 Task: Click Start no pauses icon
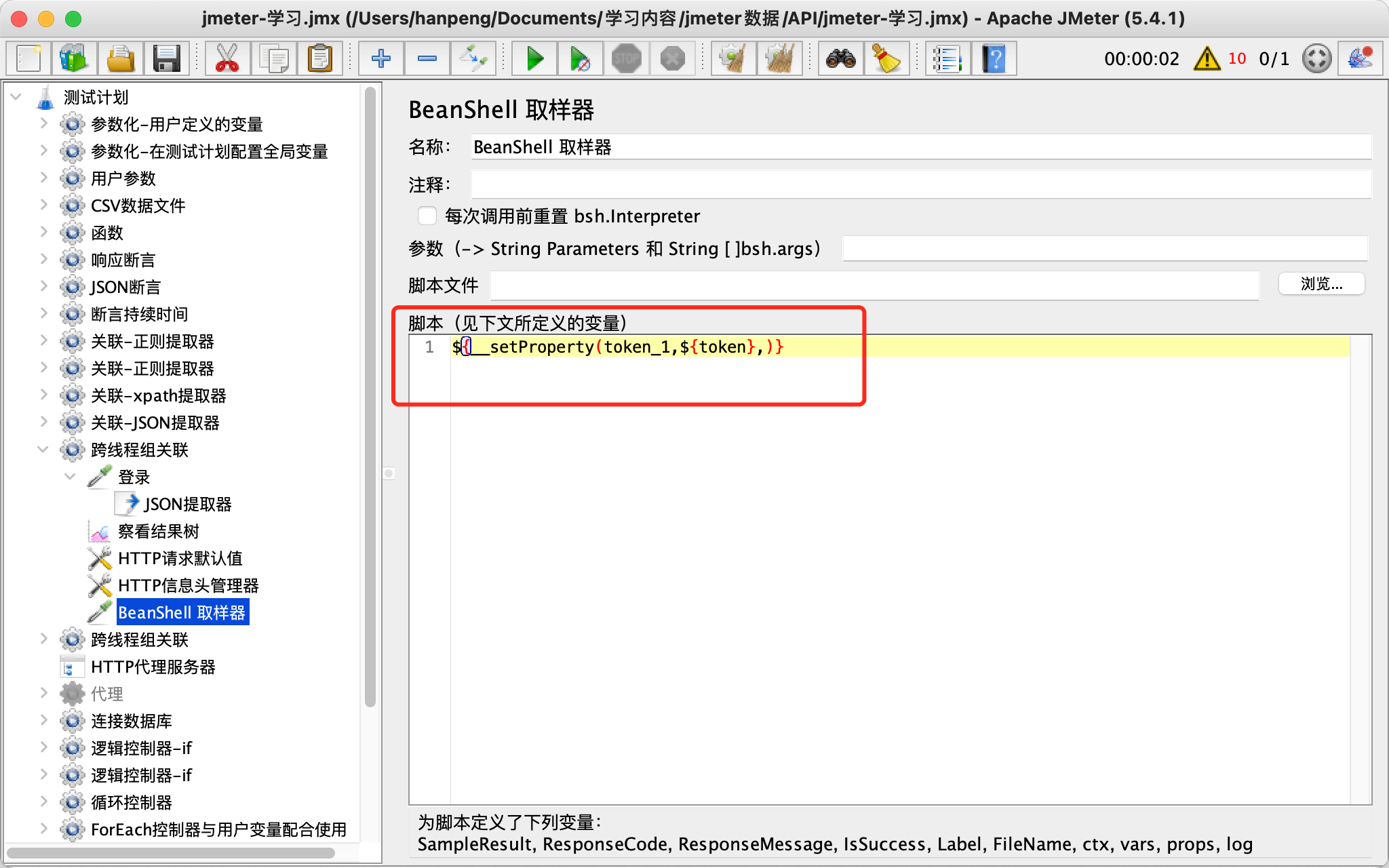click(581, 58)
